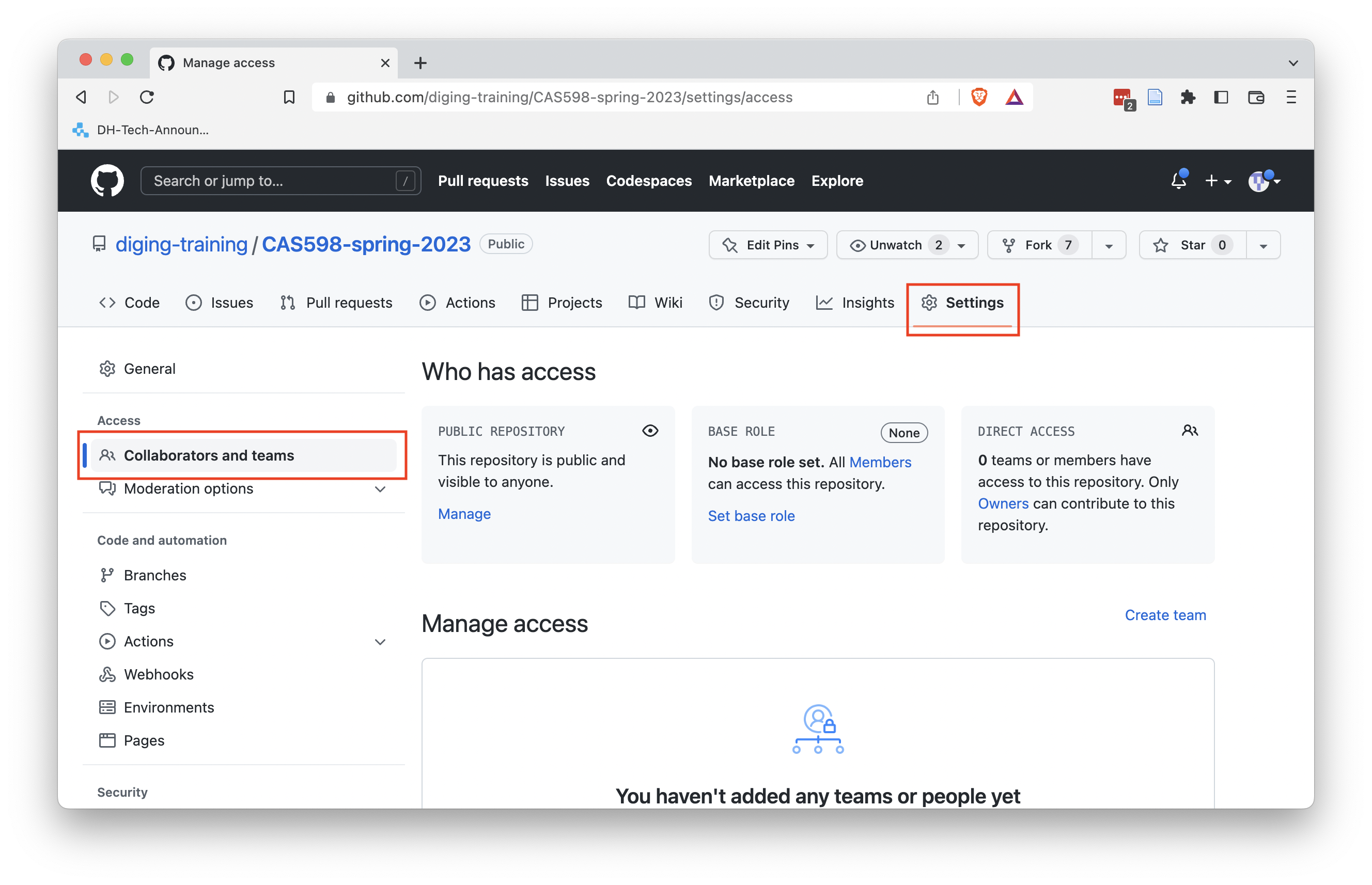The width and height of the screenshot is (1372, 885).
Task: Select Collaborators and teams
Action: [244, 455]
